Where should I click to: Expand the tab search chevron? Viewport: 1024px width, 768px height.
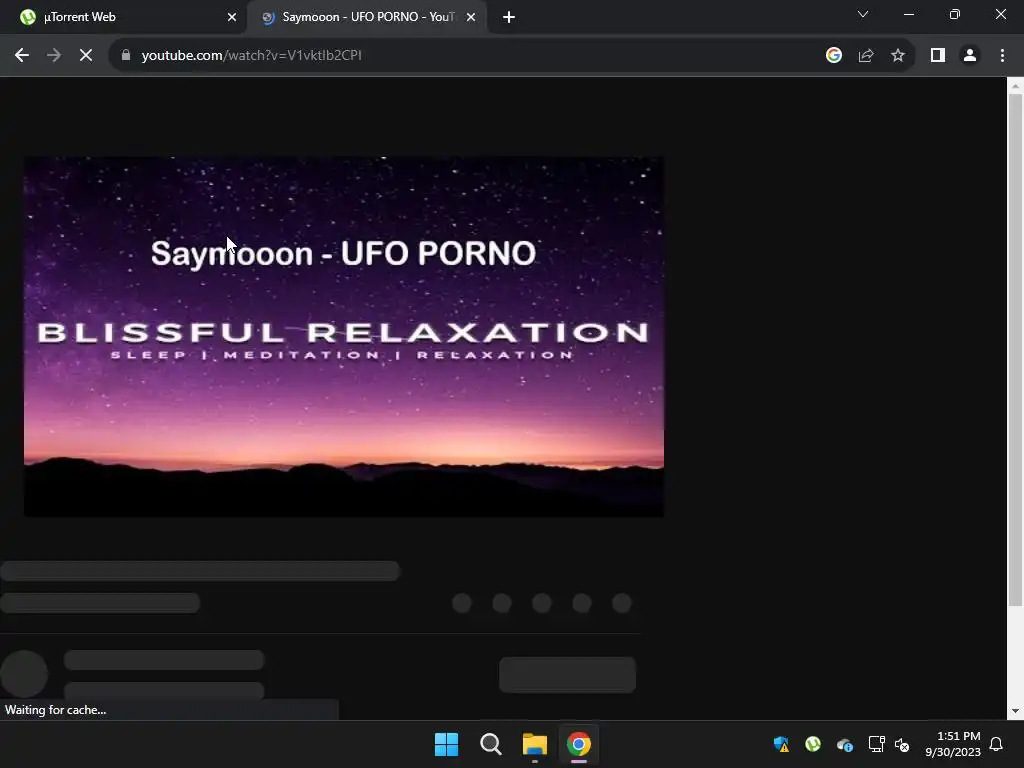[x=863, y=14]
